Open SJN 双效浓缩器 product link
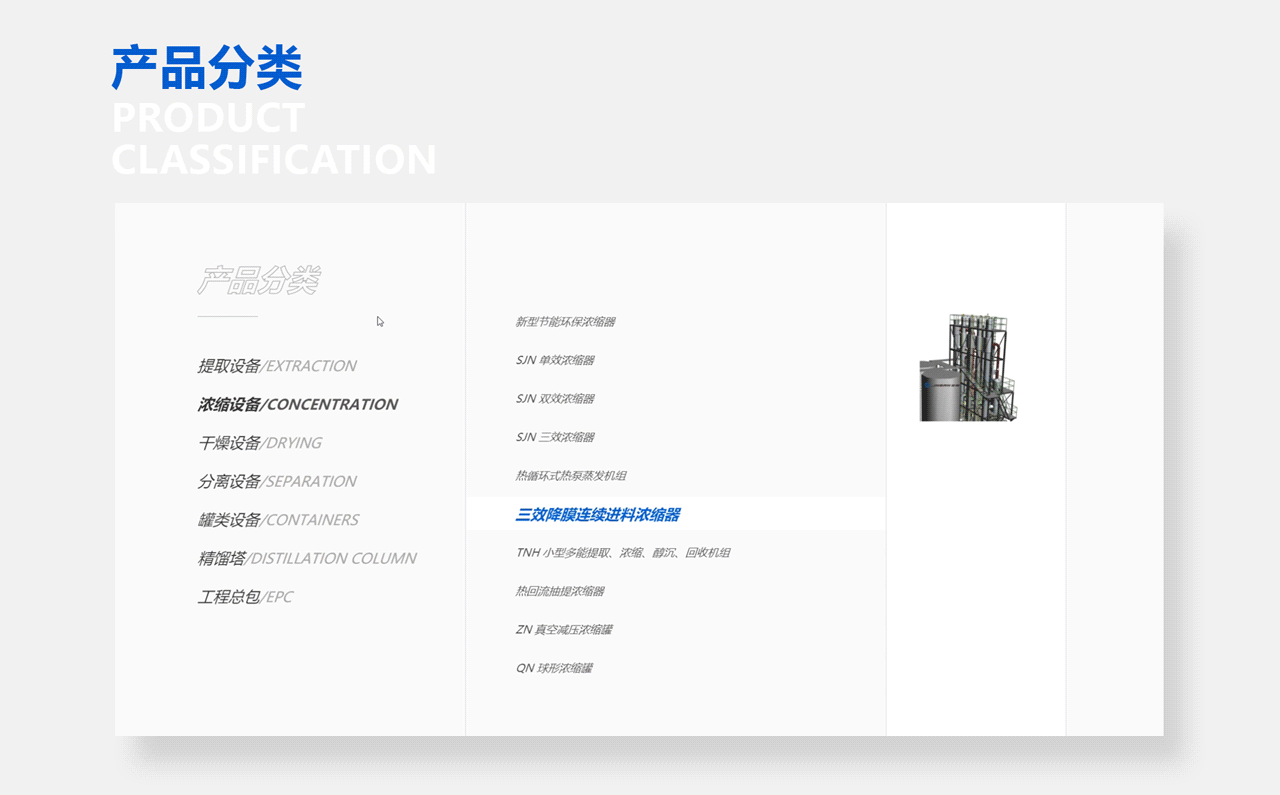The width and height of the screenshot is (1280, 795). [555, 399]
